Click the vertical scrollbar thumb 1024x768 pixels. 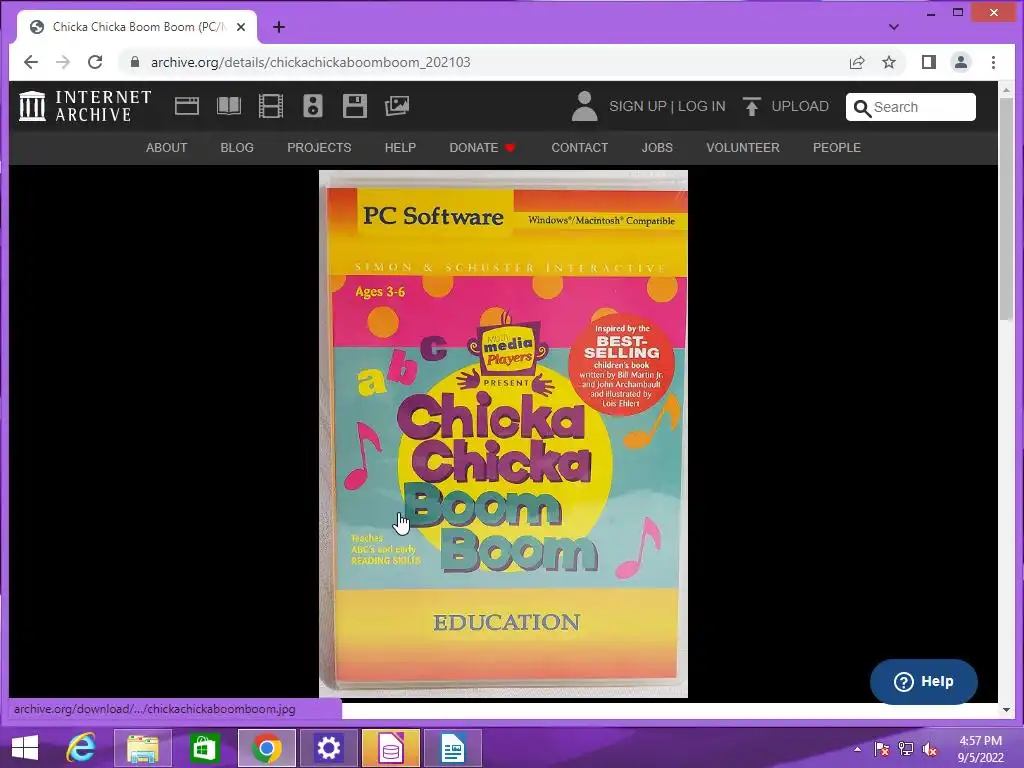pos(1006,209)
